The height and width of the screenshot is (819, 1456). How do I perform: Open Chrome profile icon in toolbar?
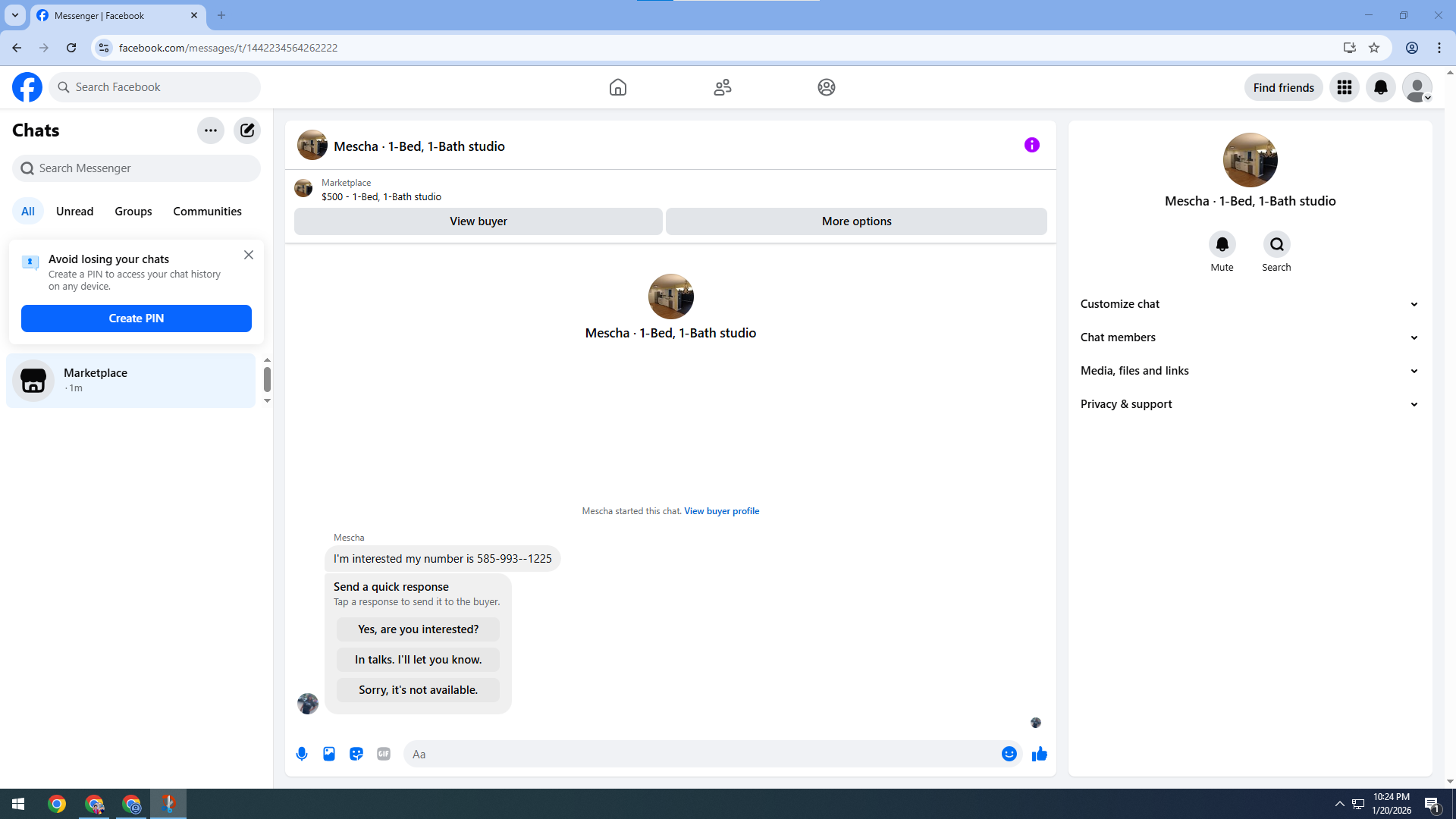1412,48
